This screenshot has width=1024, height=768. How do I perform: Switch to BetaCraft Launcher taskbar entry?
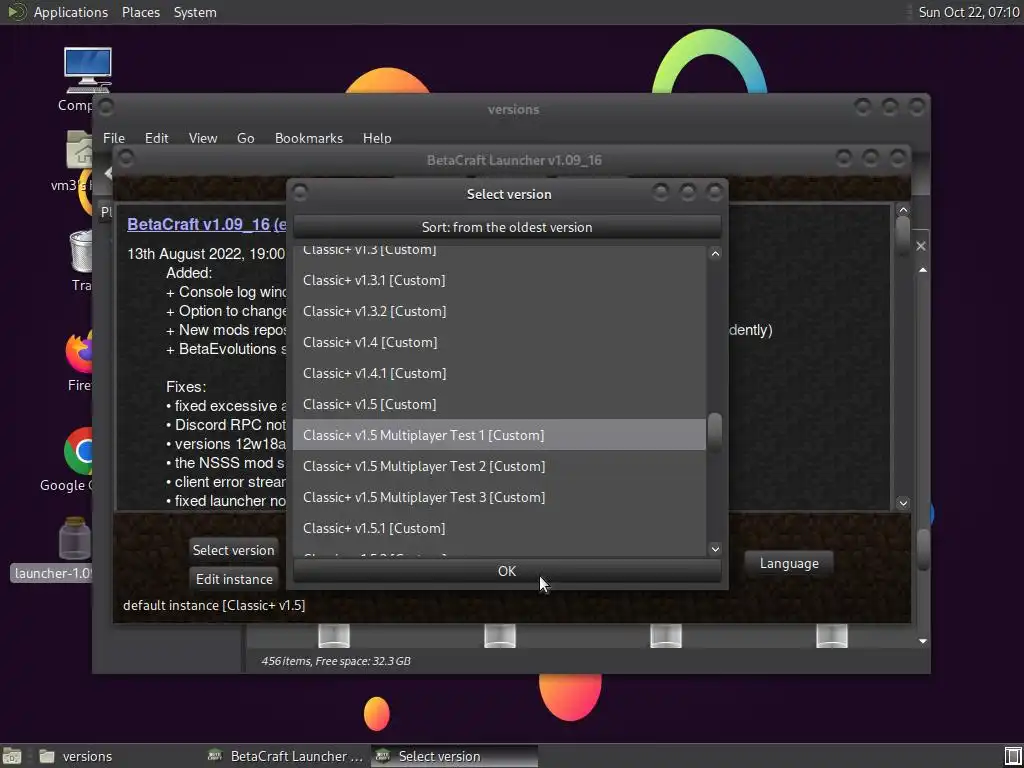[285, 756]
